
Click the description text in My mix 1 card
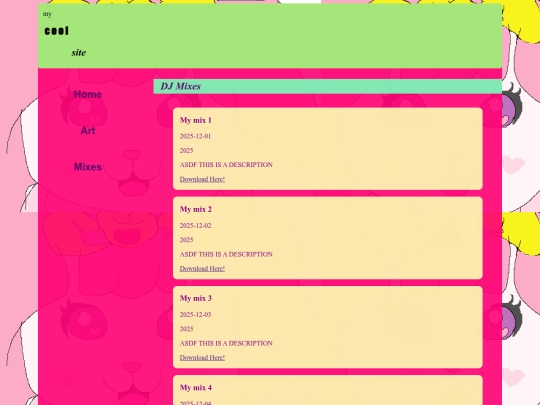(226, 165)
